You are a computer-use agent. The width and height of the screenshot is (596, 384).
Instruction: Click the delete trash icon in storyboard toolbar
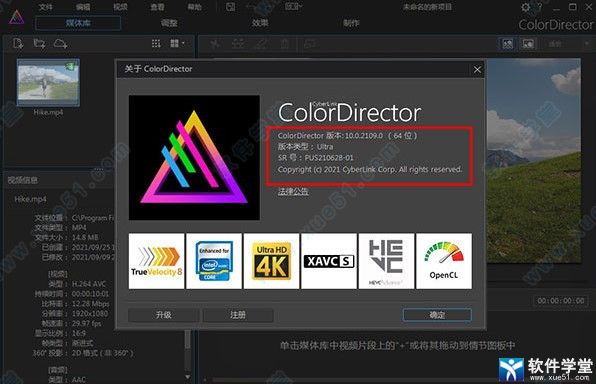click(x=285, y=44)
